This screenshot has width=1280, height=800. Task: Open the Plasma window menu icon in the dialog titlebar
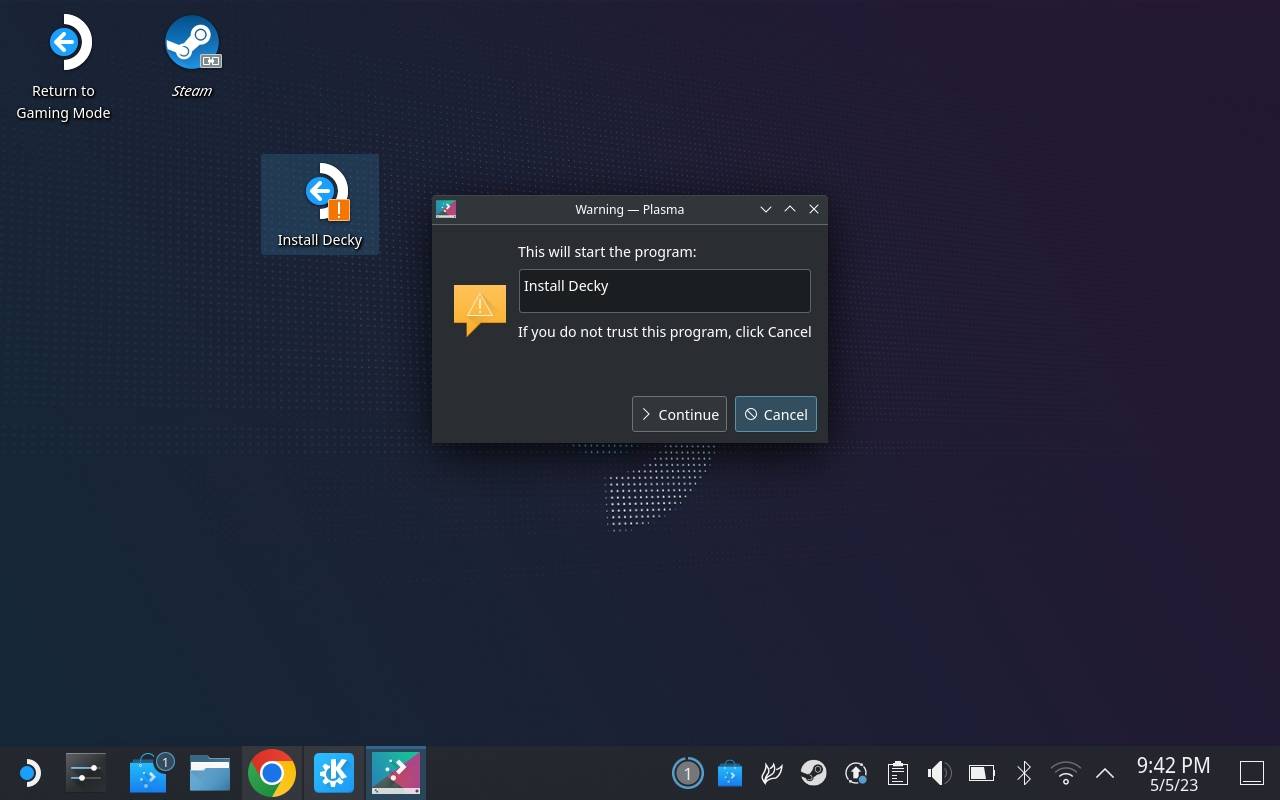click(446, 209)
